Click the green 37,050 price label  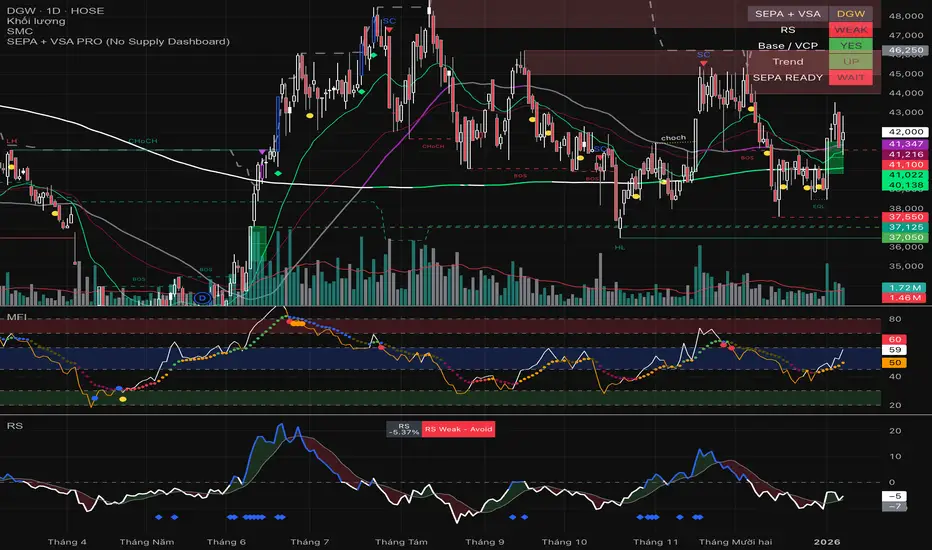coord(906,237)
